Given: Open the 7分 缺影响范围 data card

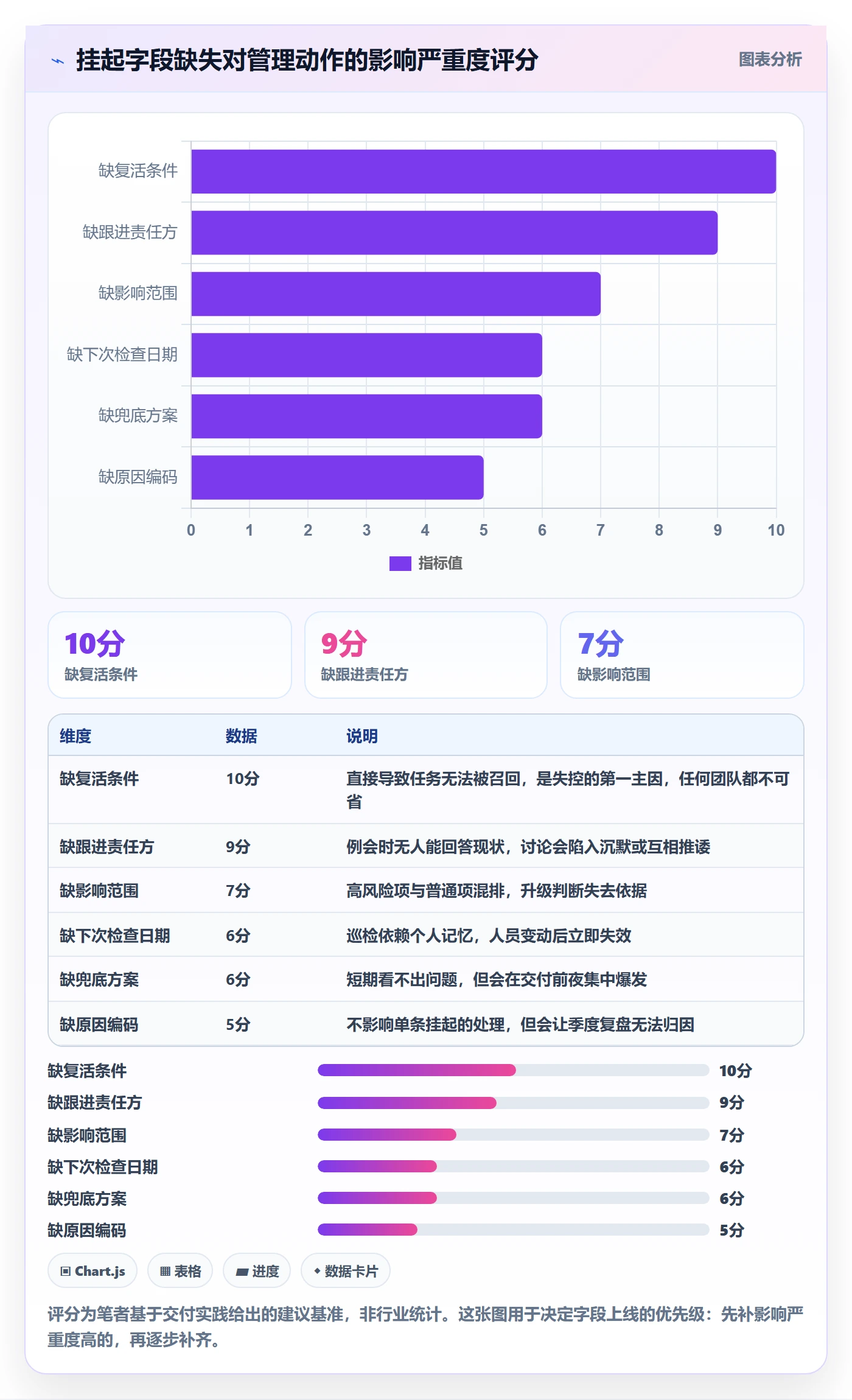Looking at the screenshot, I should tap(682, 655).
